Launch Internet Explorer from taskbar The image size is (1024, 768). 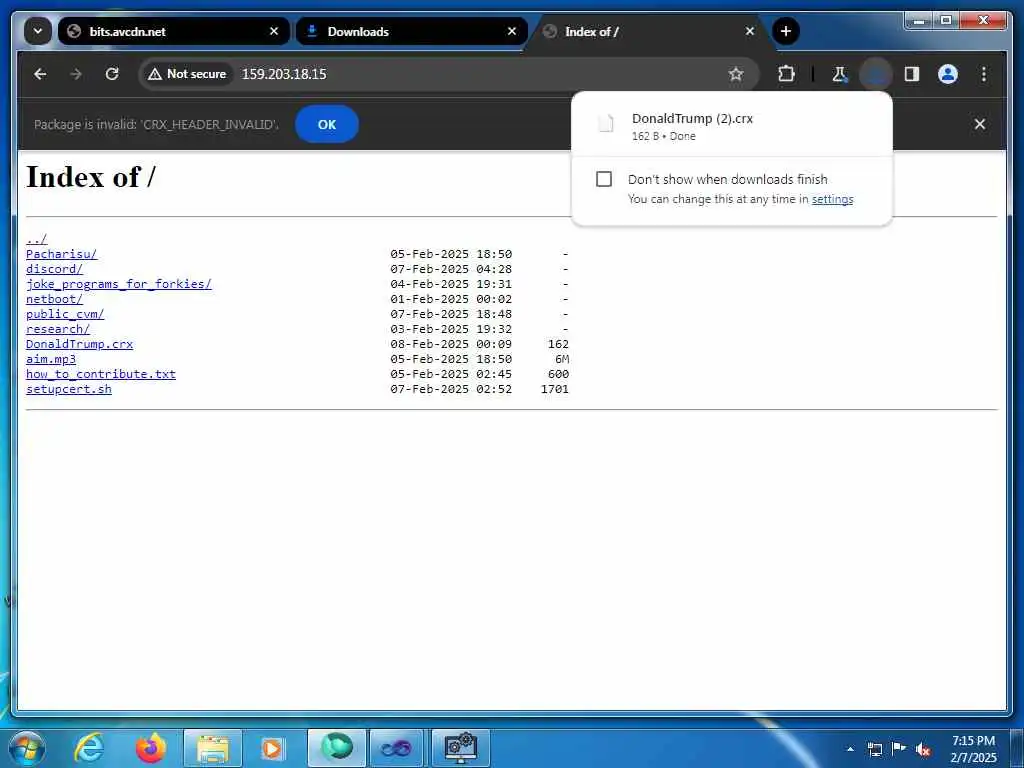click(88, 748)
